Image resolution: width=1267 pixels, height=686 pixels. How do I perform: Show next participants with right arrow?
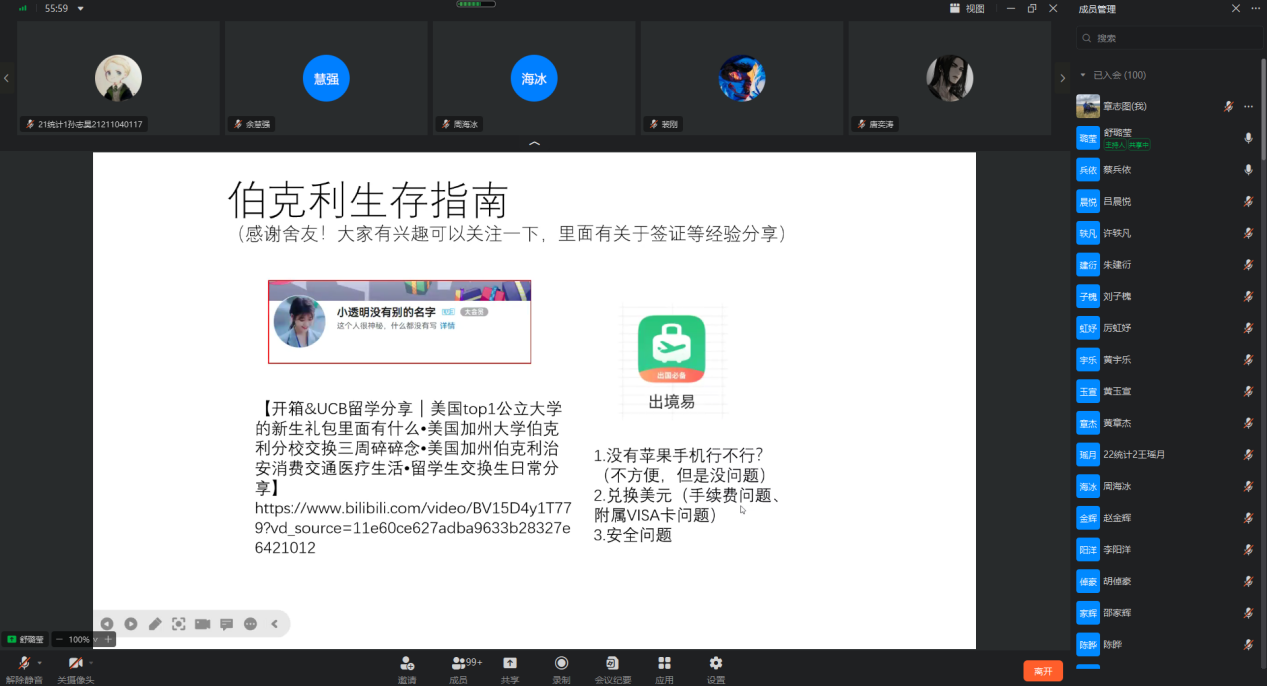tap(1062, 78)
